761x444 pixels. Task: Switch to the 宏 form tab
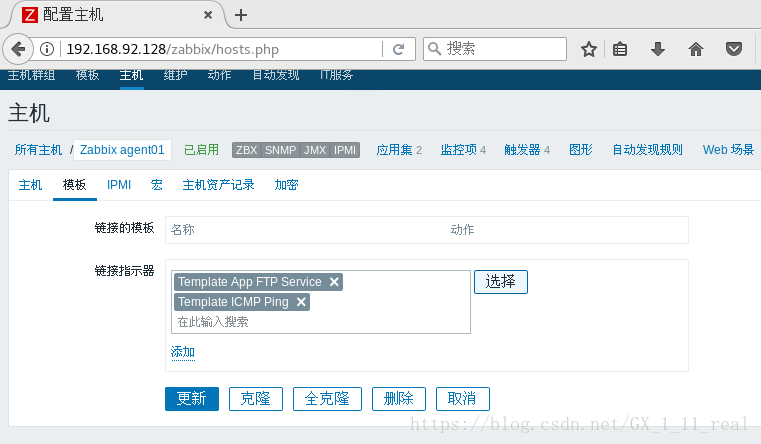coord(157,185)
